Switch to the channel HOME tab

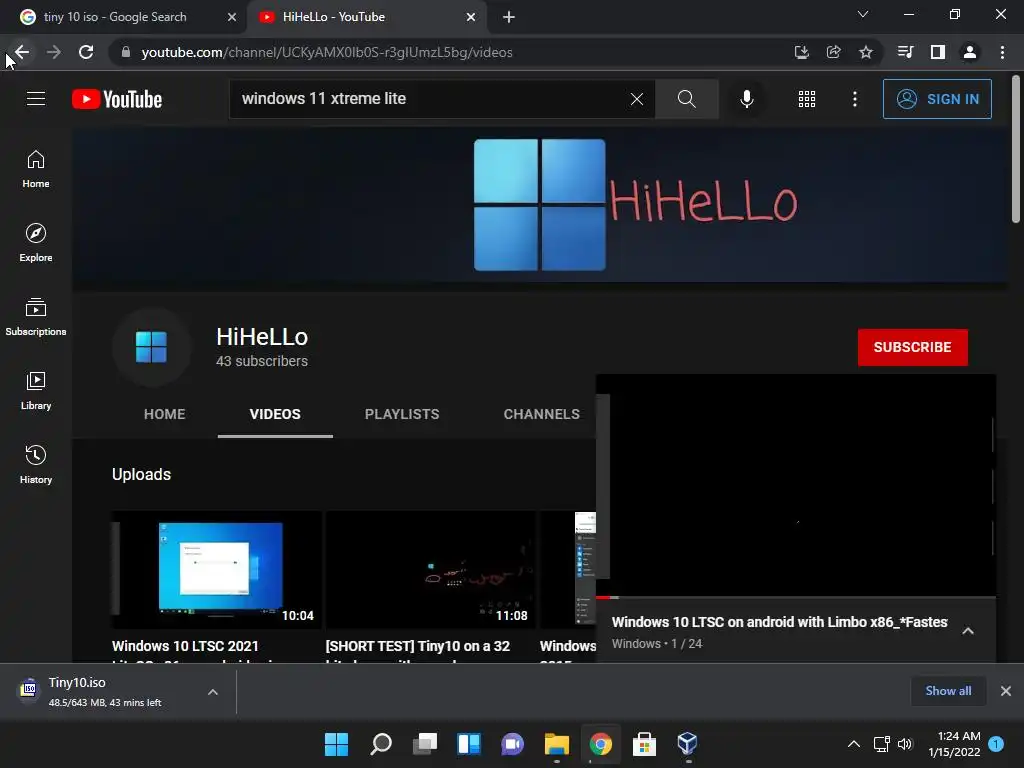165,414
